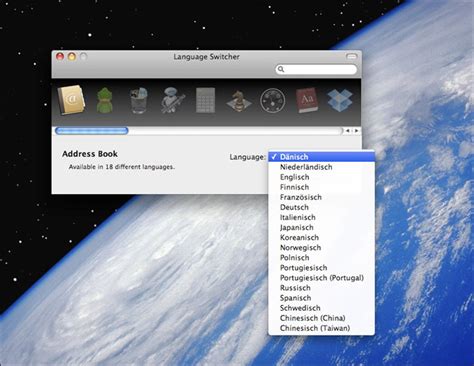Choose Portugiesisch (Portugal) from the list
This screenshot has height=366, width=474.
point(321,278)
